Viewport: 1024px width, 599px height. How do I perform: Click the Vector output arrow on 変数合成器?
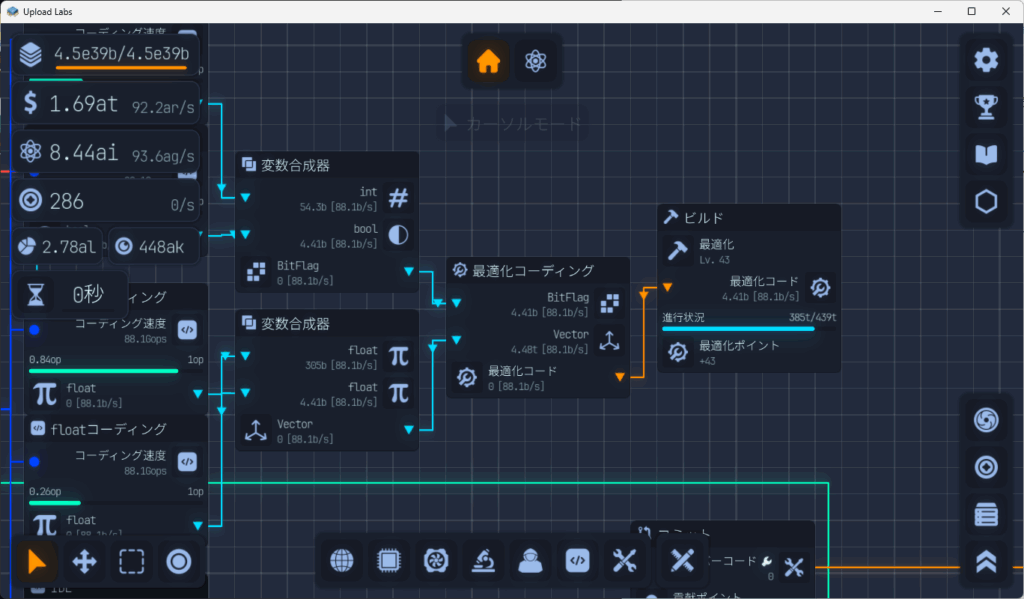click(x=408, y=430)
